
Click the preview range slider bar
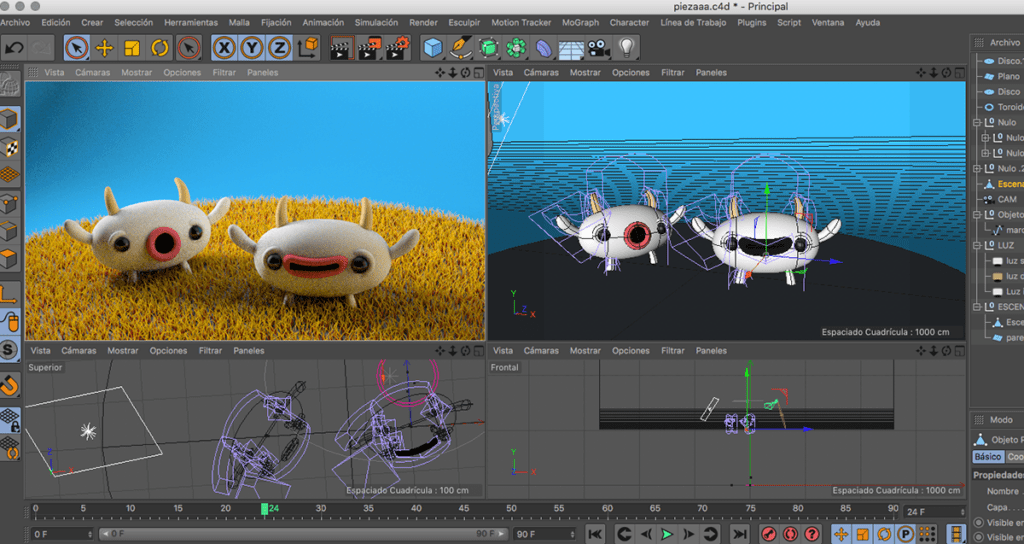(302, 534)
